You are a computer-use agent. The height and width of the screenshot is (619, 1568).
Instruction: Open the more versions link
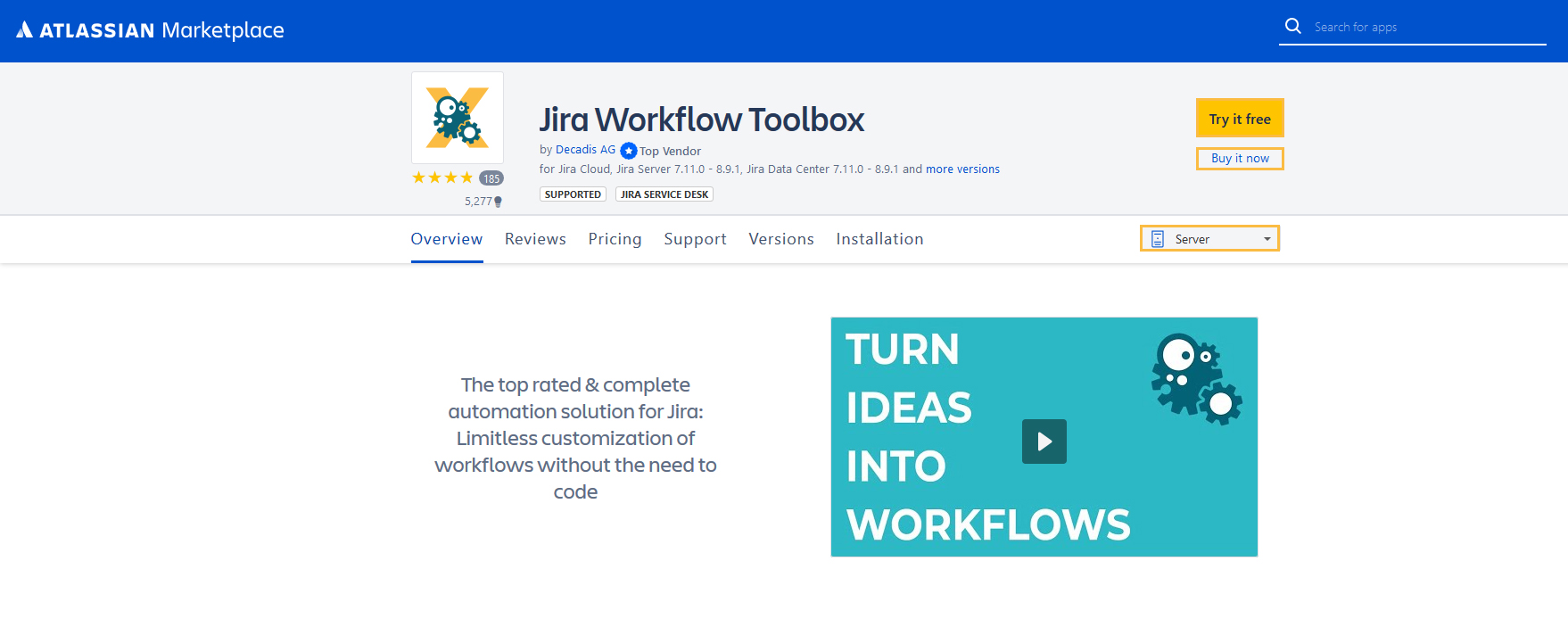click(x=962, y=169)
